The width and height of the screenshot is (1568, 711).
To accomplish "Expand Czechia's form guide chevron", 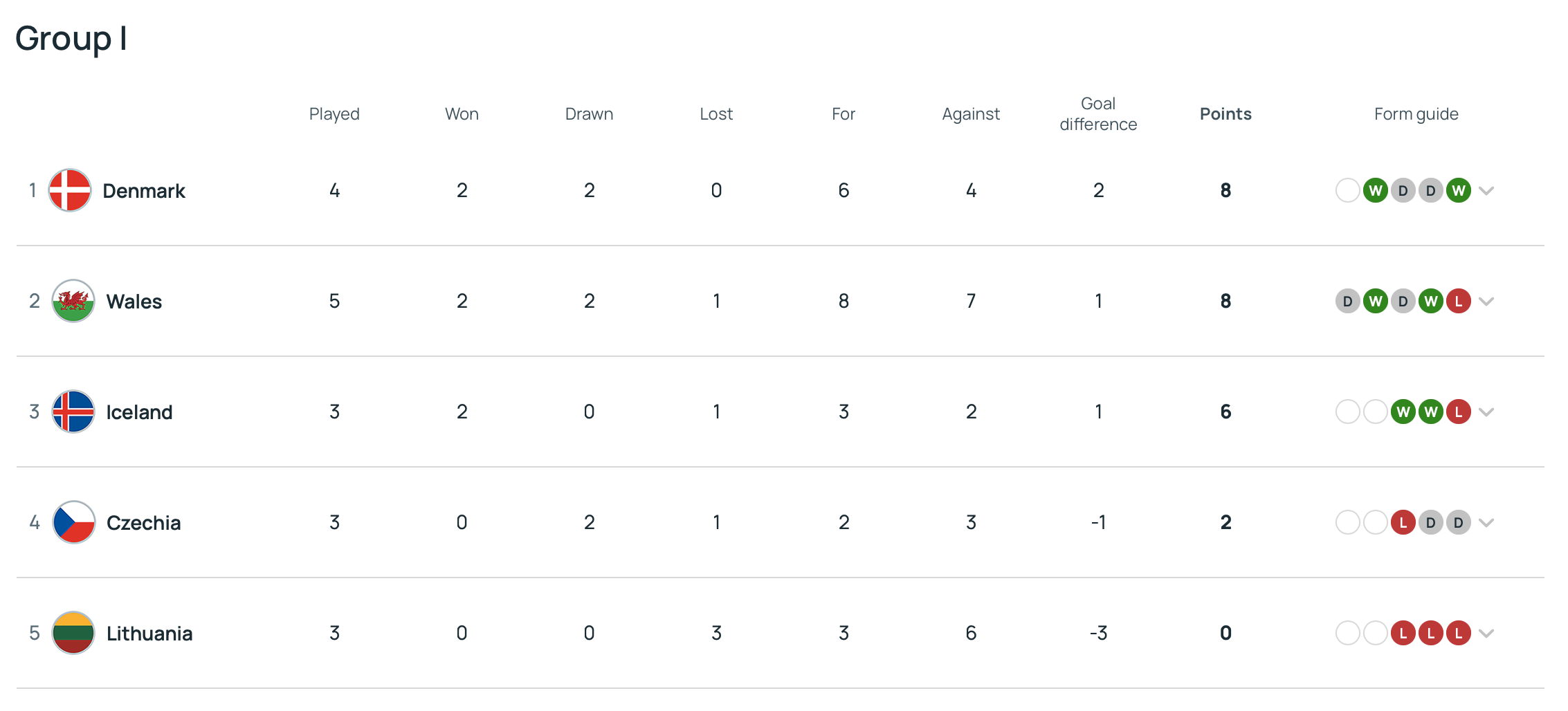I will 1486,522.
